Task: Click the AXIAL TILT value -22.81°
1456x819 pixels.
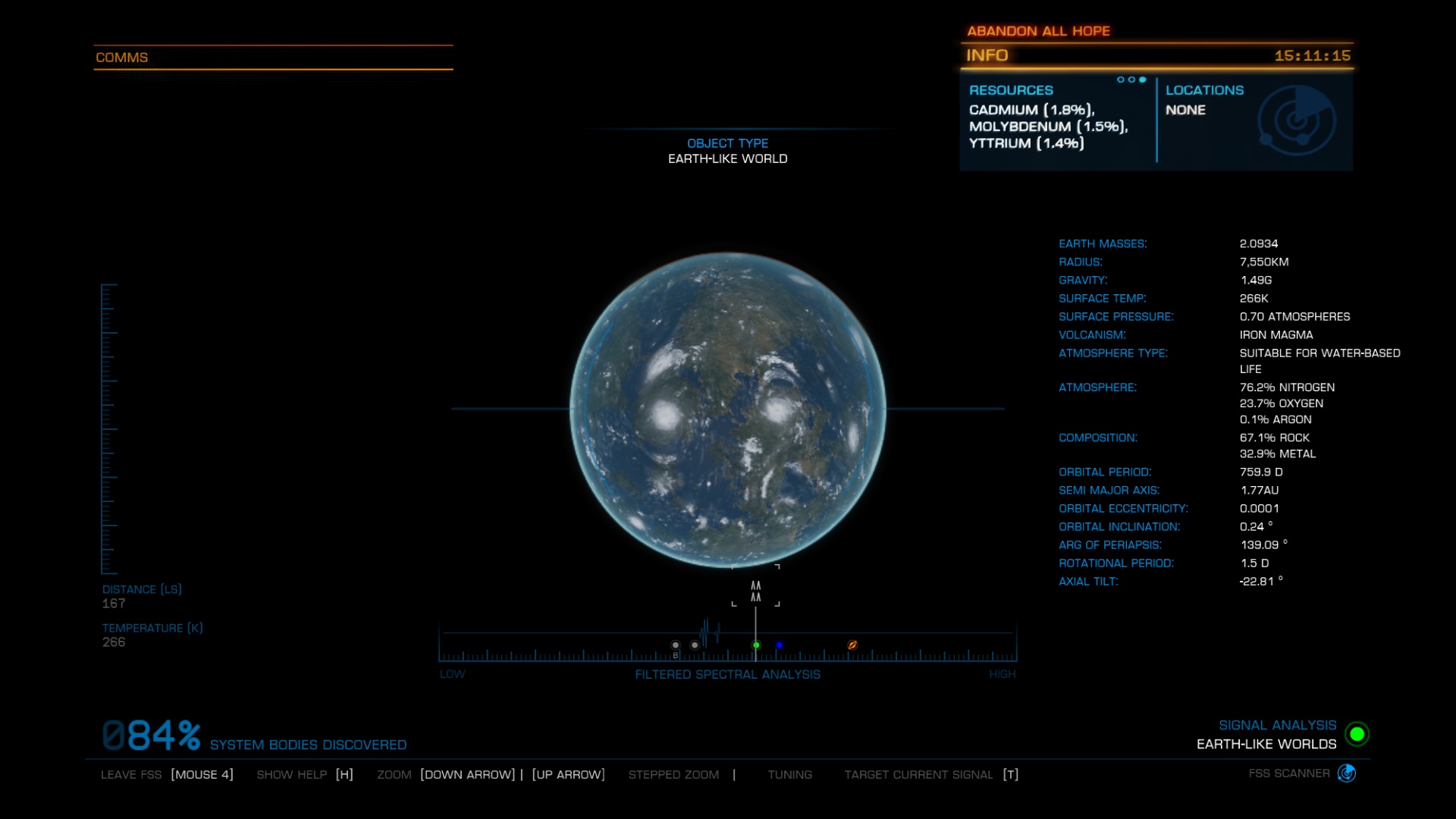Action: (1261, 581)
